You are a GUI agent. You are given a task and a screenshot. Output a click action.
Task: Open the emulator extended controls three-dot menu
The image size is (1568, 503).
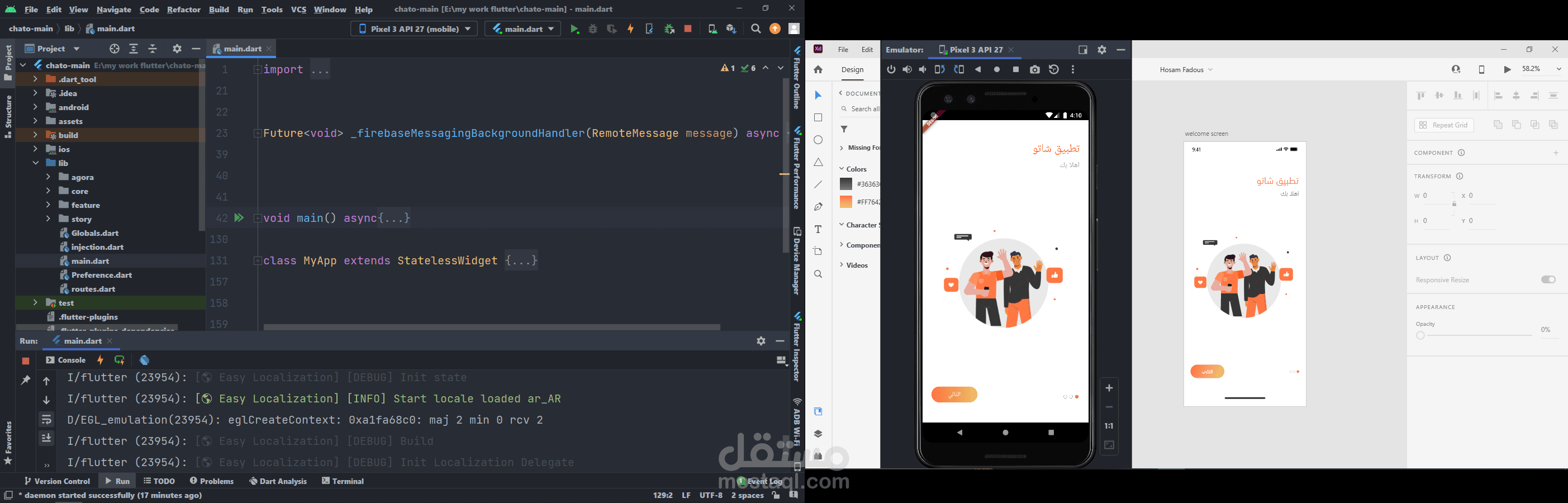pos(1072,69)
